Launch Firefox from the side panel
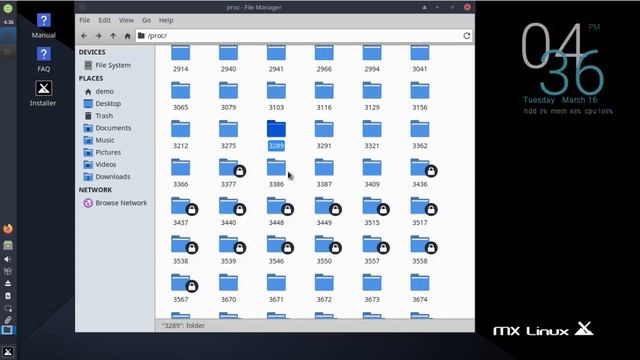The width and height of the screenshot is (640, 360). click(8, 229)
